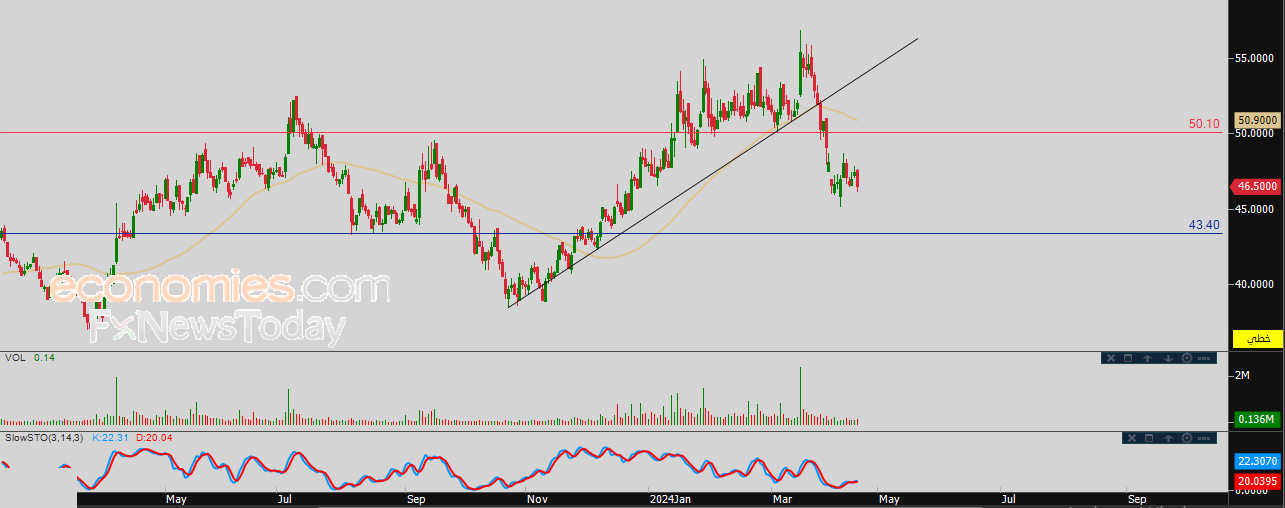Screen dimensions: 1285x508
Task: Move the VOL panel up
Action: click(x=1148, y=358)
